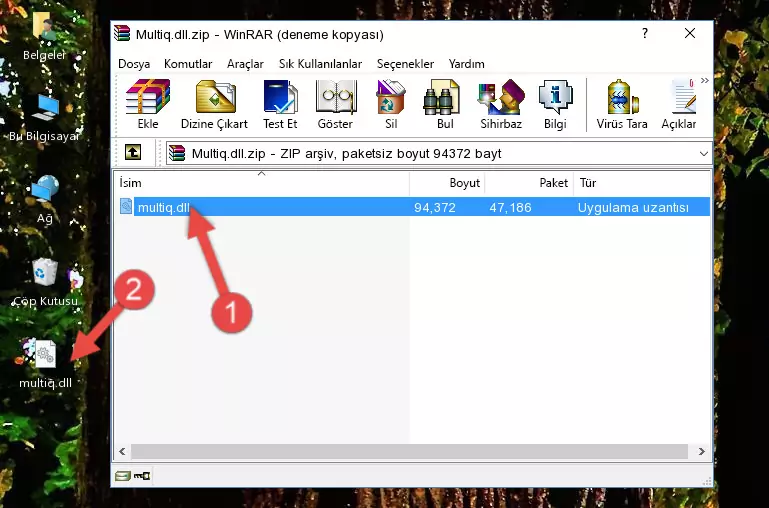Click the drive icon in status bar
The image size is (769, 508).
pos(123,476)
